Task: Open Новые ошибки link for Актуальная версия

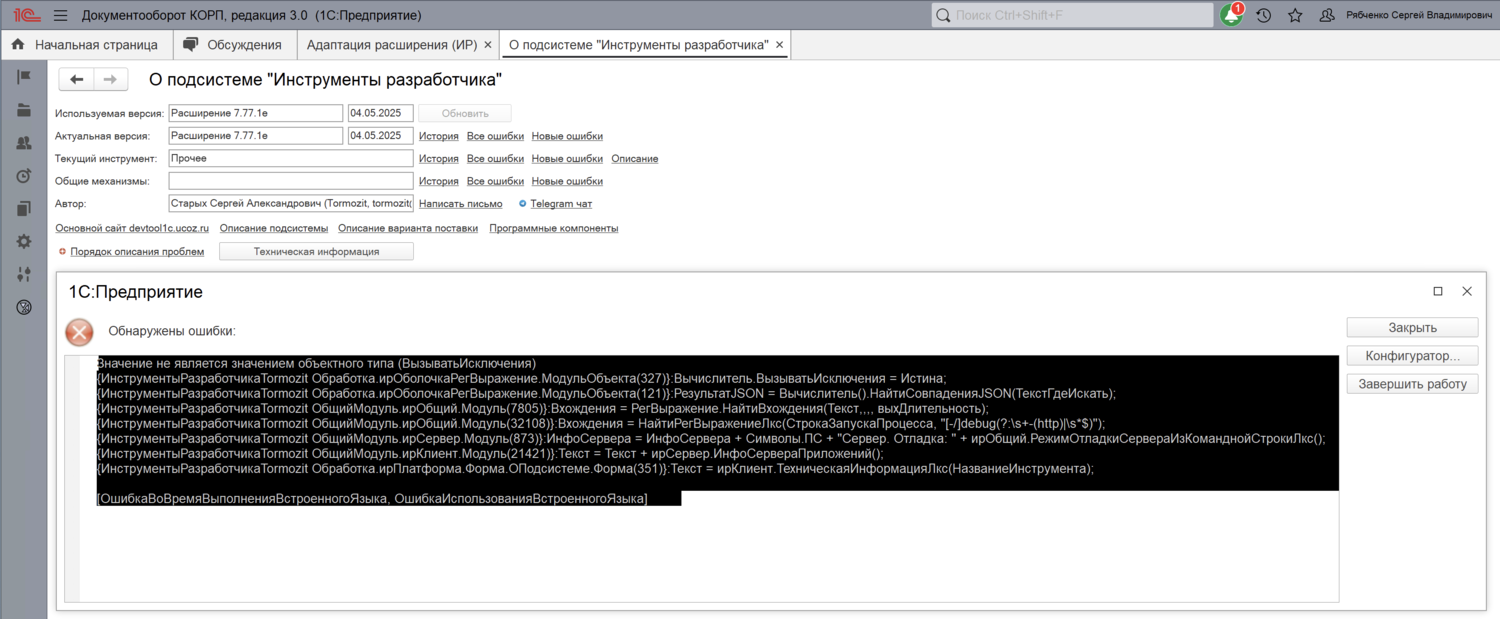Action: pyautogui.click(x=567, y=136)
